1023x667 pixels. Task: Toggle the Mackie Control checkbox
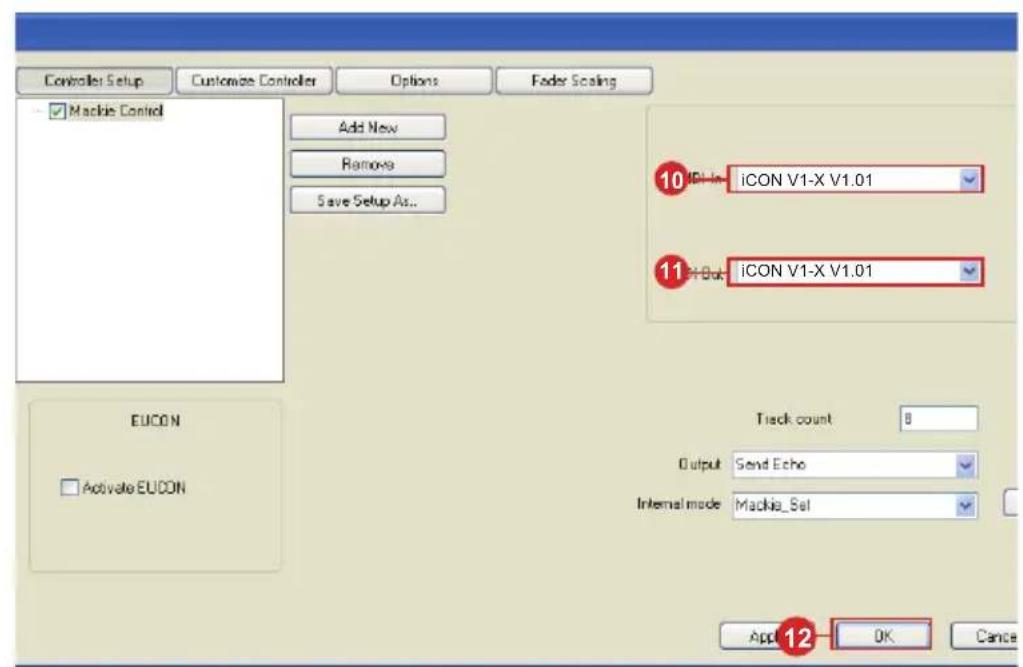click(x=57, y=112)
